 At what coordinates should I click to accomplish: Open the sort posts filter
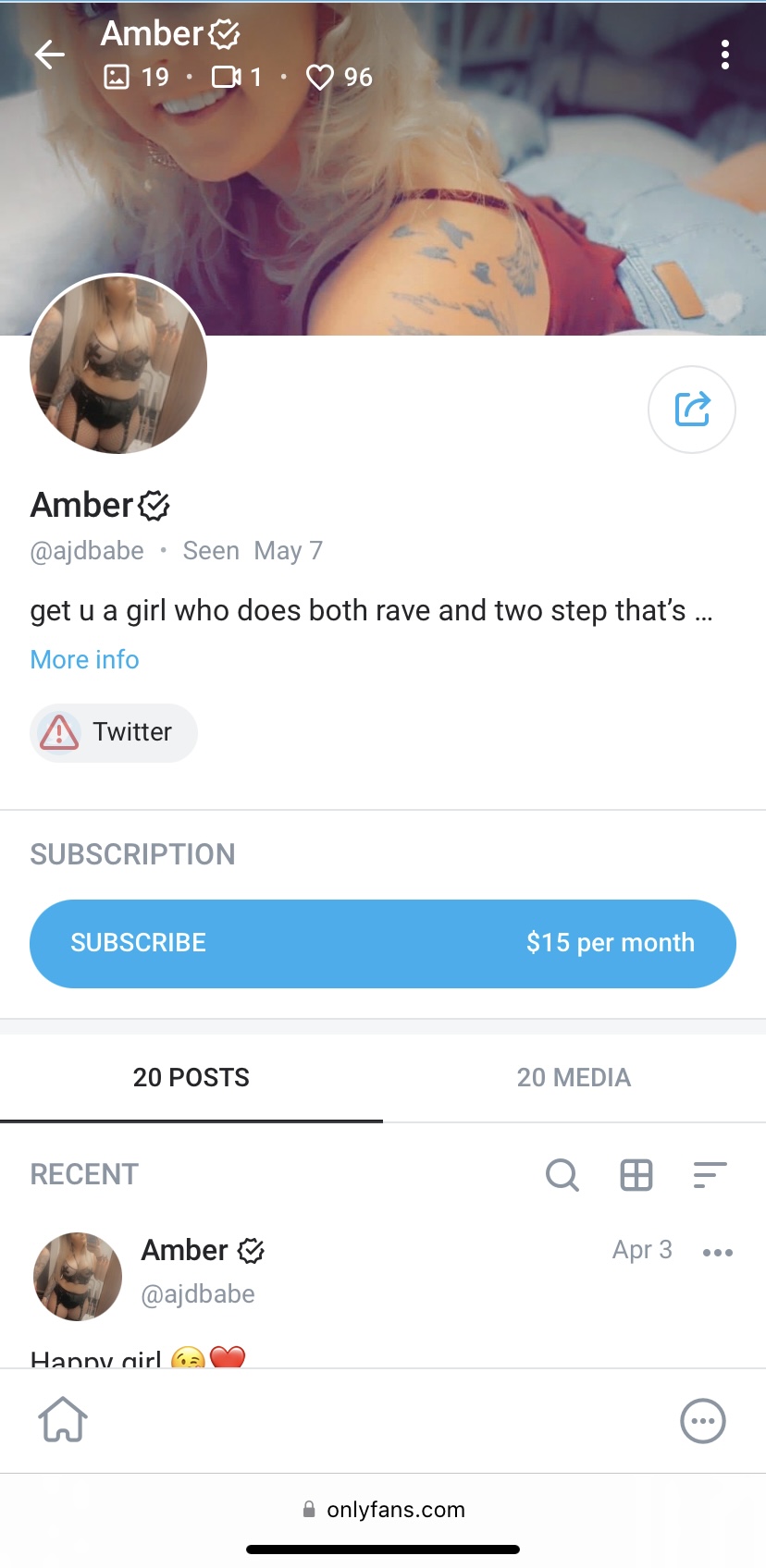[x=710, y=1175]
